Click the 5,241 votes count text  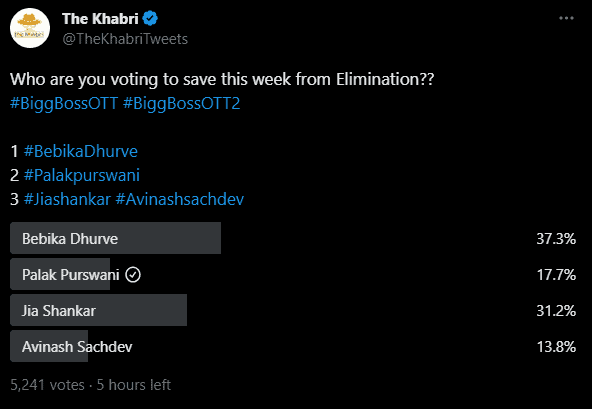pos(47,384)
